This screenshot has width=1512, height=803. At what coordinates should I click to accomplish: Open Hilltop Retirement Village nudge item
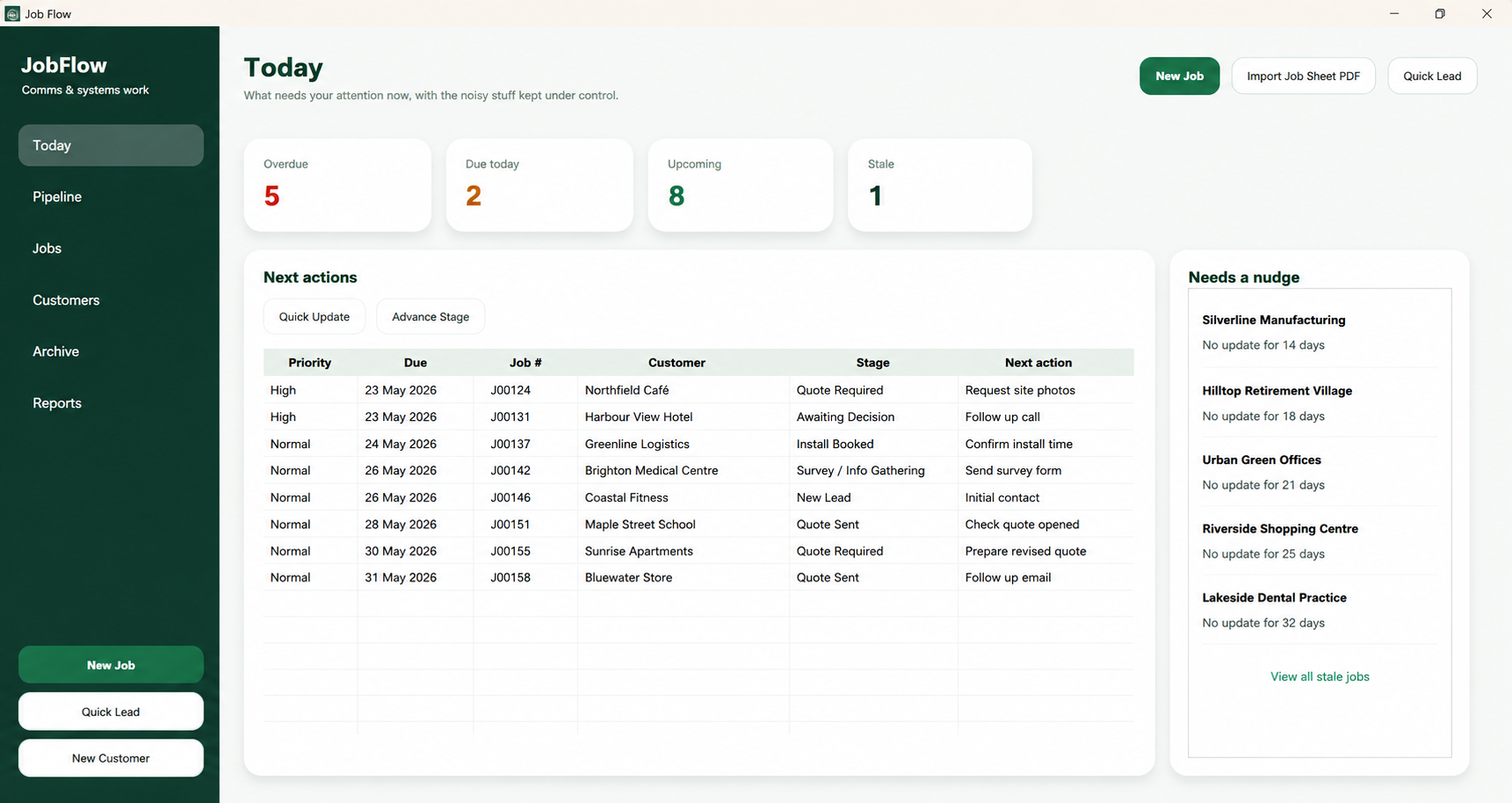pyautogui.click(x=1320, y=403)
